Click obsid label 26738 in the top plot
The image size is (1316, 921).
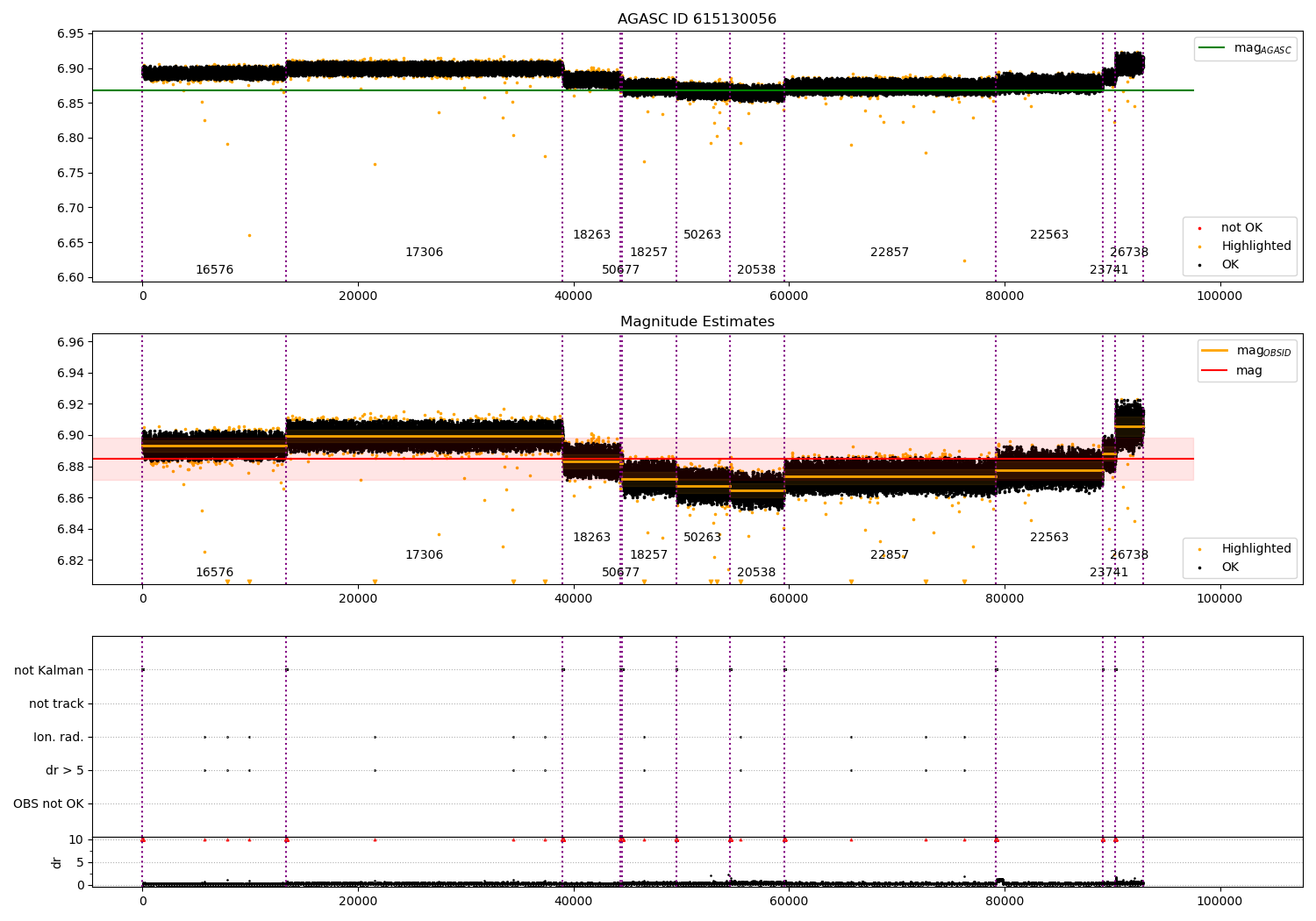1129,253
